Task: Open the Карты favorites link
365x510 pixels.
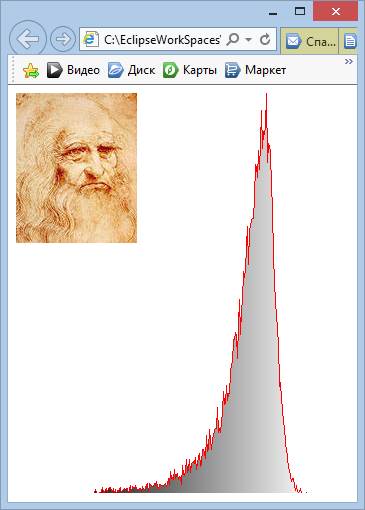Action: click(190, 70)
